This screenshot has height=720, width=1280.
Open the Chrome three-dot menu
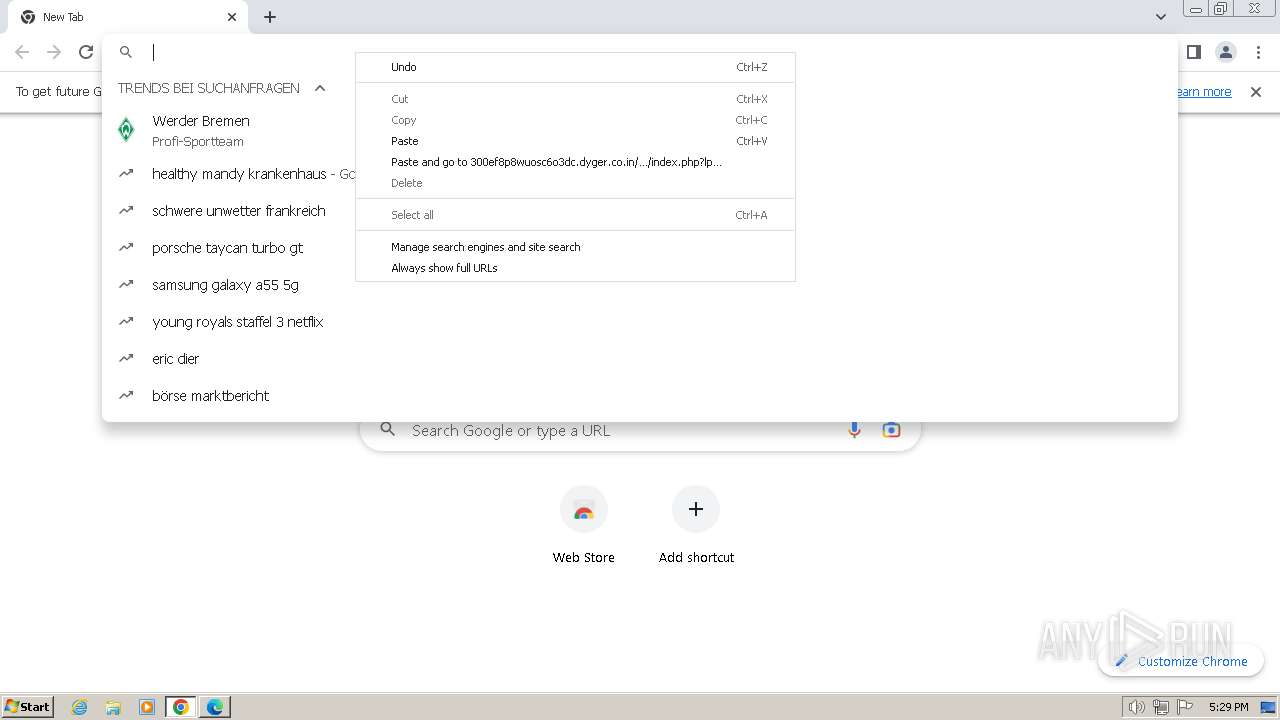[1258, 52]
